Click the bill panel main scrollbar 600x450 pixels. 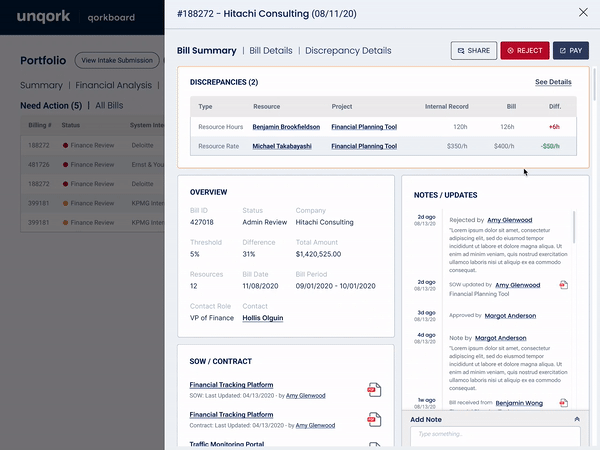click(594, 84)
